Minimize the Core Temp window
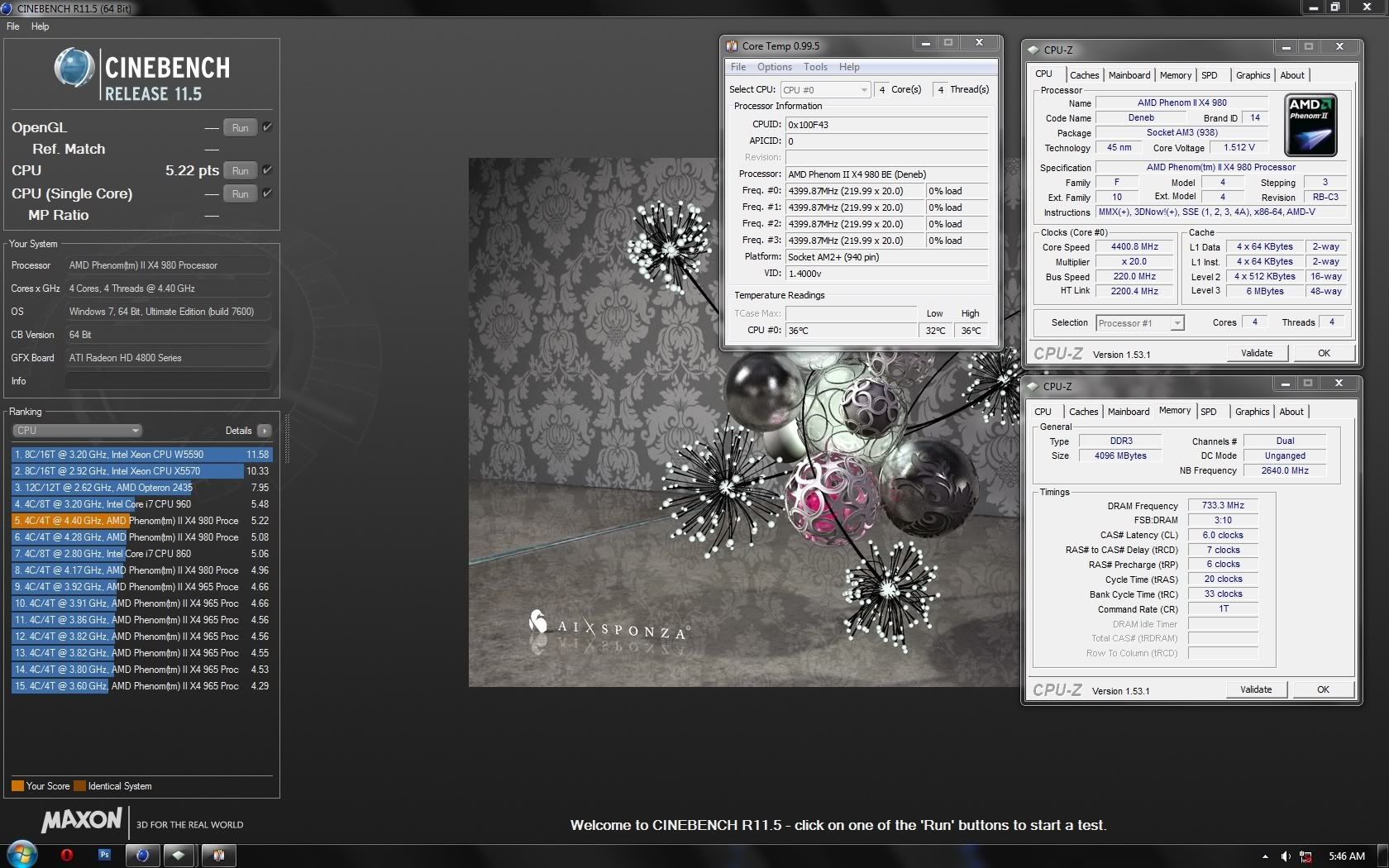 point(925,43)
